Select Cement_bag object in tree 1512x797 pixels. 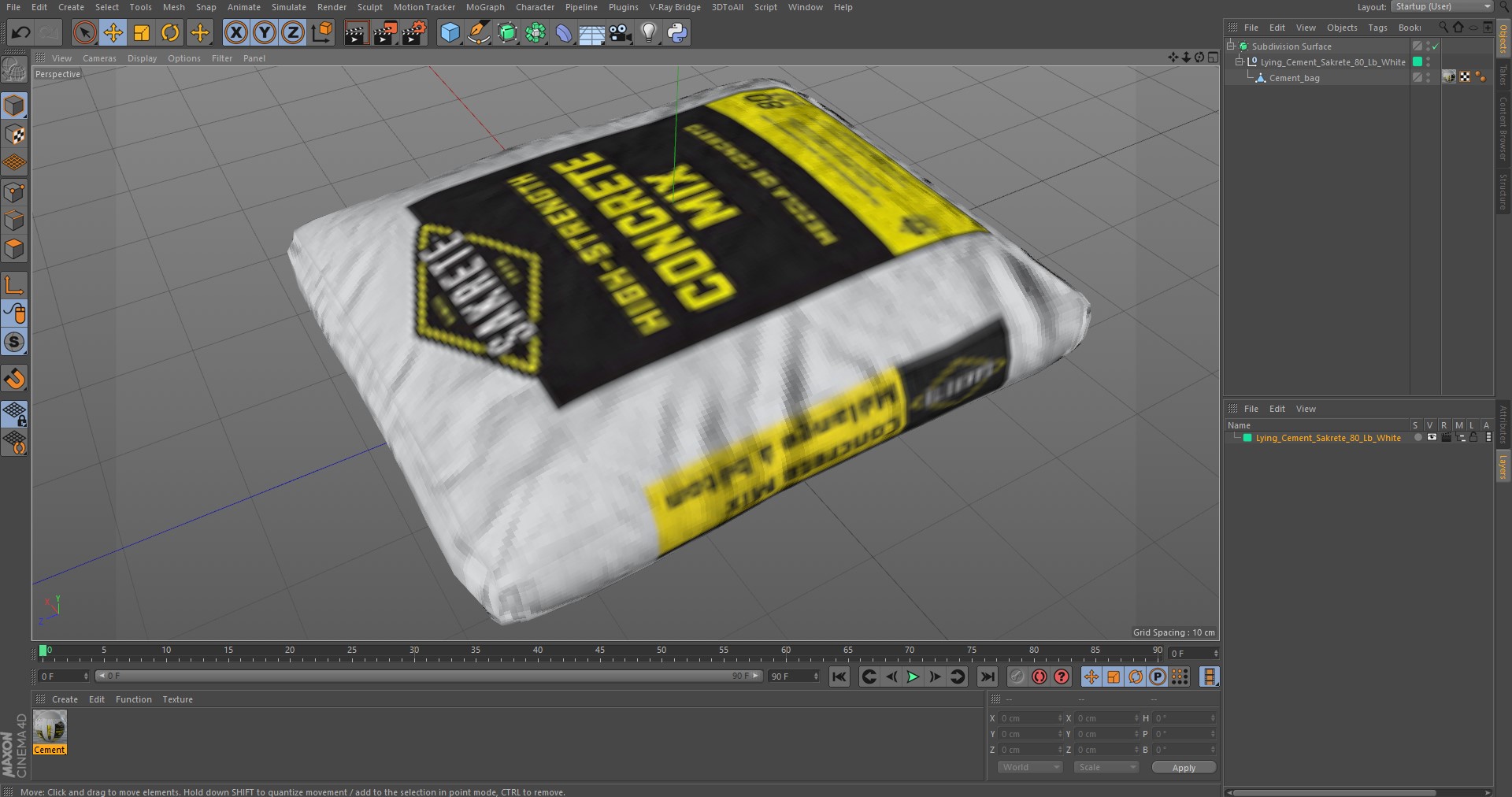(x=1294, y=78)
